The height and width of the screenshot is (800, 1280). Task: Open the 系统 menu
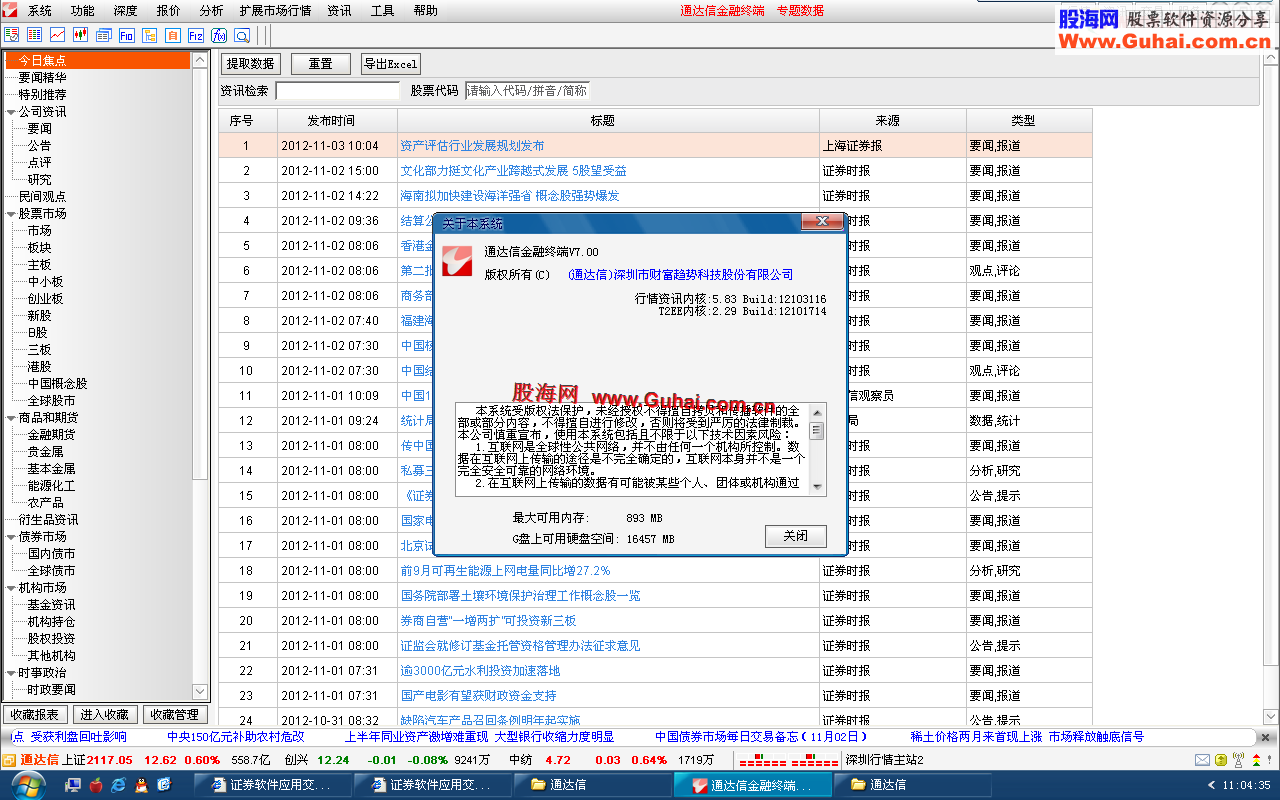(40, 11)
